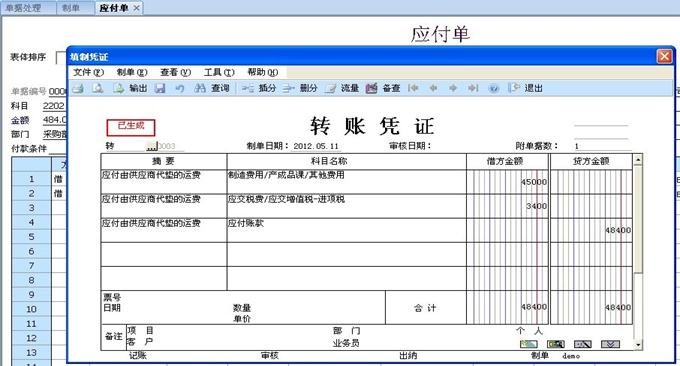The image size is (680, 366).
Task: Click double-chevron expand icon at voucher bottom
Action: 610,344
